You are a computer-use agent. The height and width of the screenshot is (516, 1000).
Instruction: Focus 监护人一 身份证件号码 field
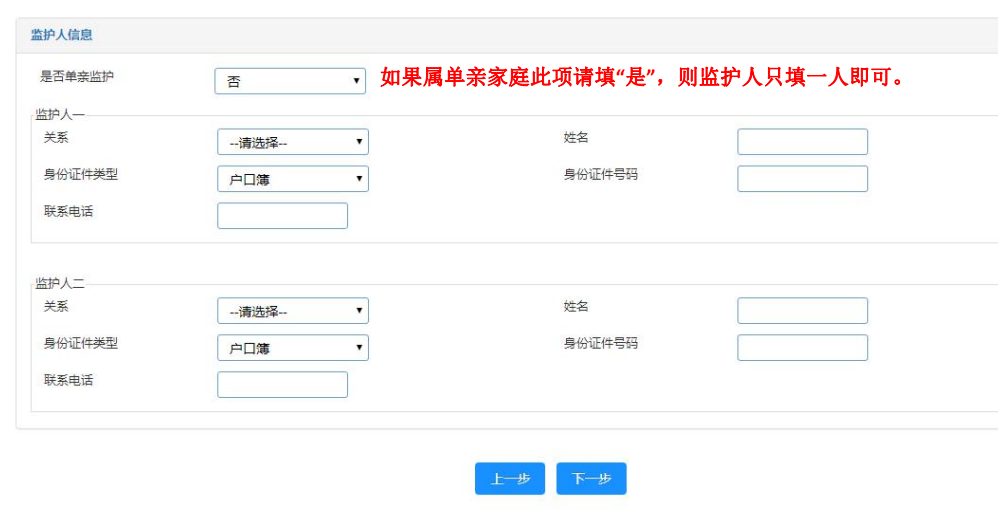click(x=802, y=179)
